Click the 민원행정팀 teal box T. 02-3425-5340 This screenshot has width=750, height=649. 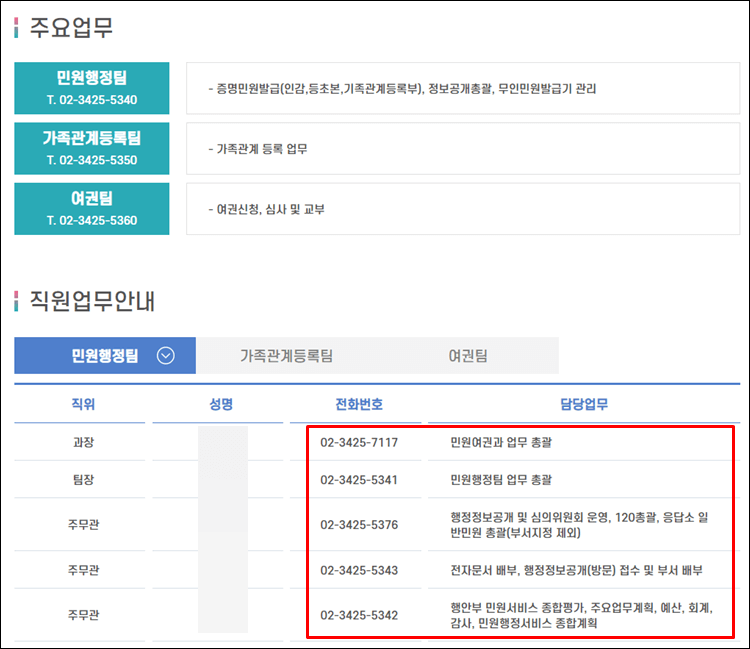click(x=92, y=88)
